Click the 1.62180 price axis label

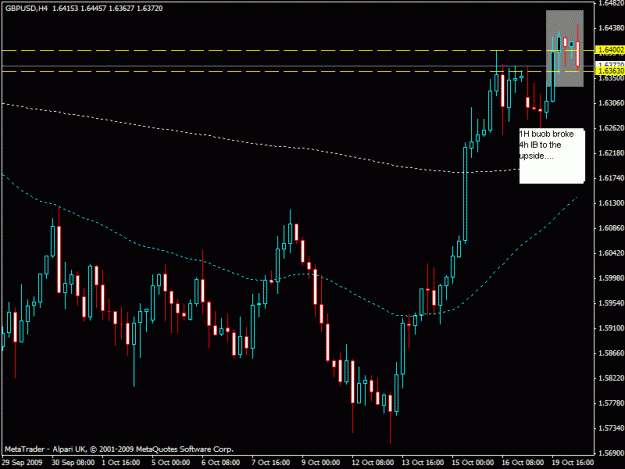click(611, 153)
